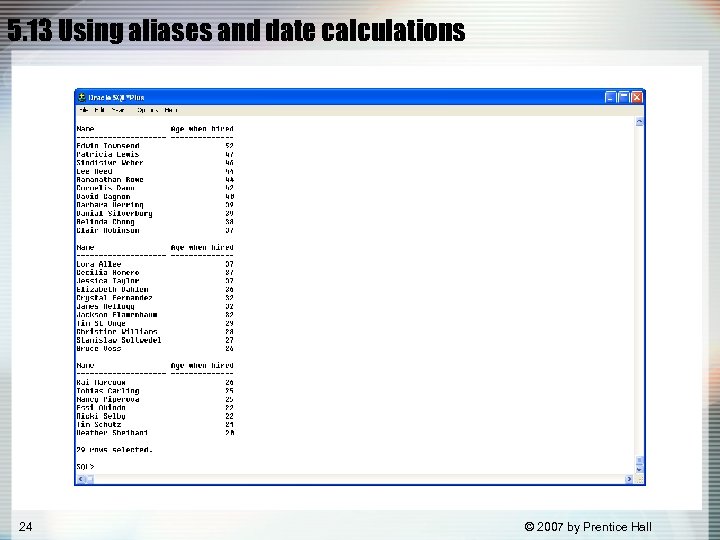Minimize the Oracle SQL*Plus window
Image resolution: width=720 pixels, height=540 pixels.
610,97
